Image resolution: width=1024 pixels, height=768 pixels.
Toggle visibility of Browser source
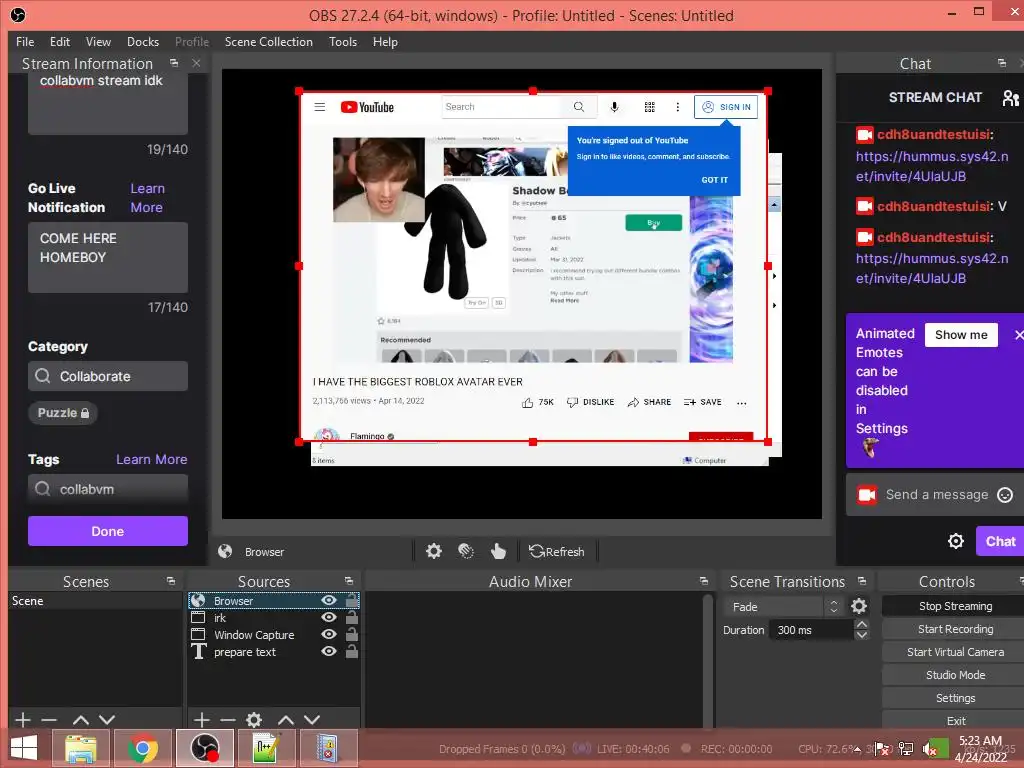coord(329,600)
